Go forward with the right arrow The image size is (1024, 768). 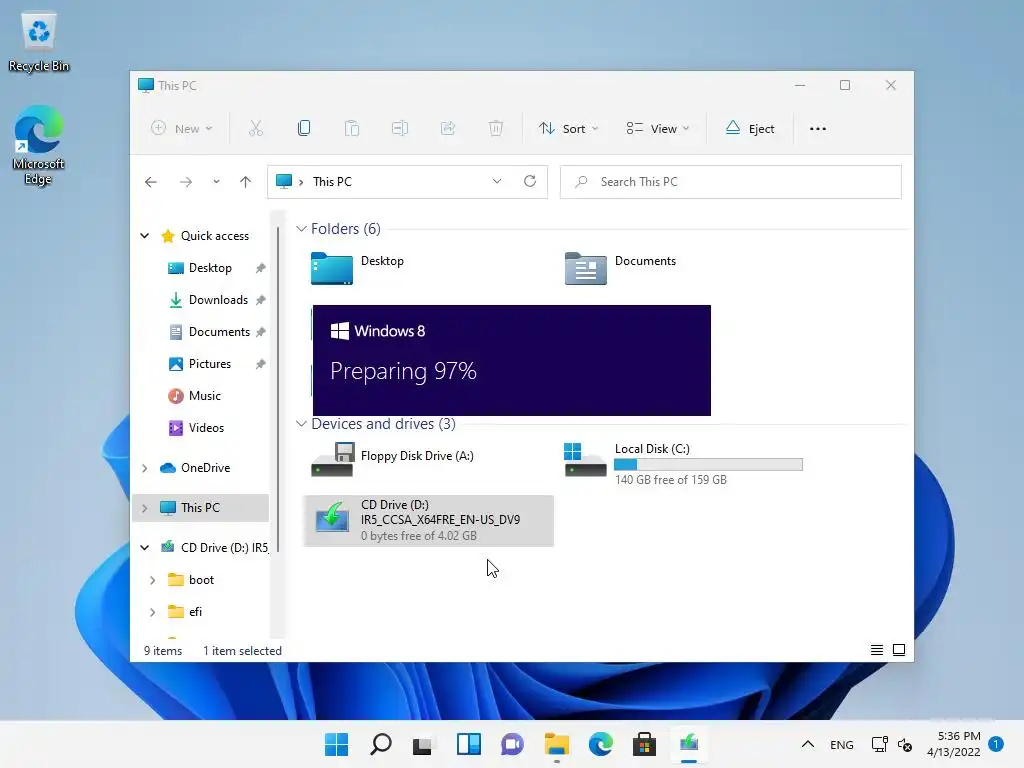tap(186, 182)
